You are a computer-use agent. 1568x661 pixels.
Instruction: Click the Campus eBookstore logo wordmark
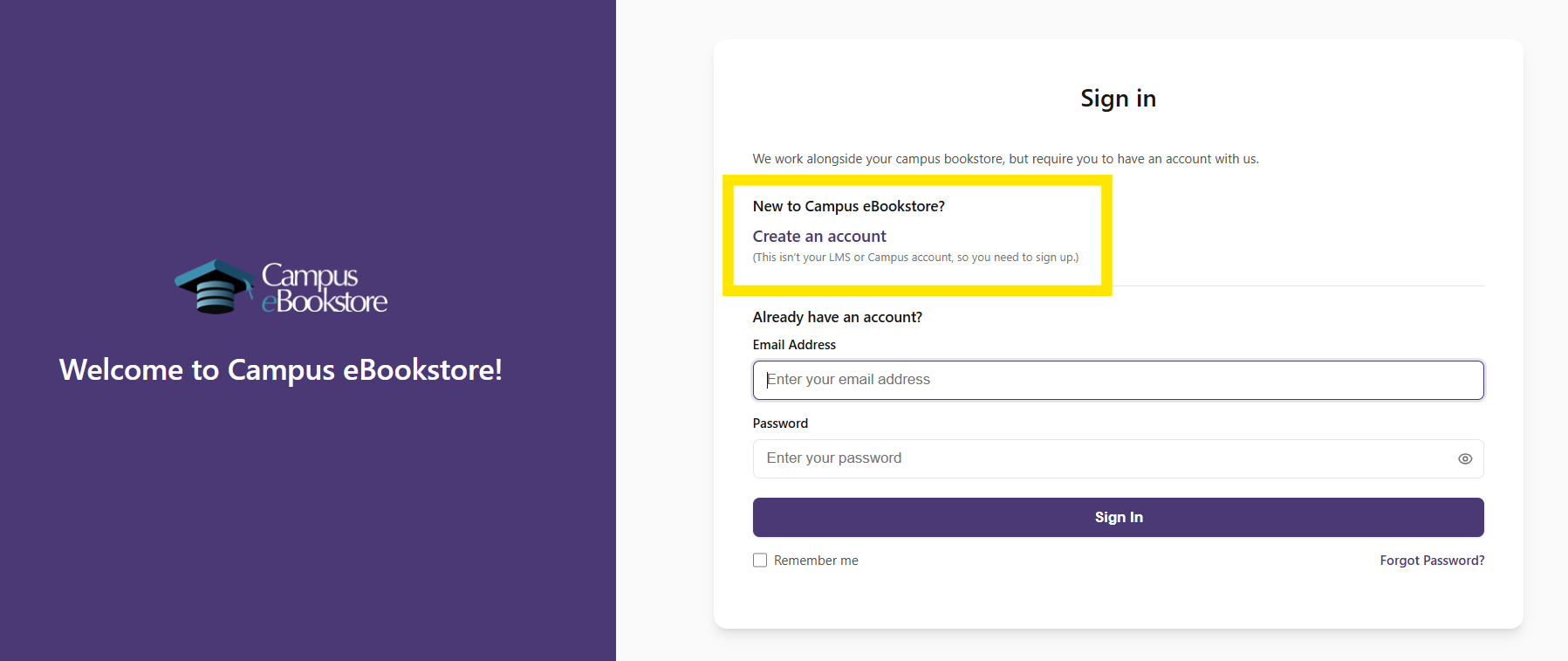pyautogui.click(x=324, y=288)
